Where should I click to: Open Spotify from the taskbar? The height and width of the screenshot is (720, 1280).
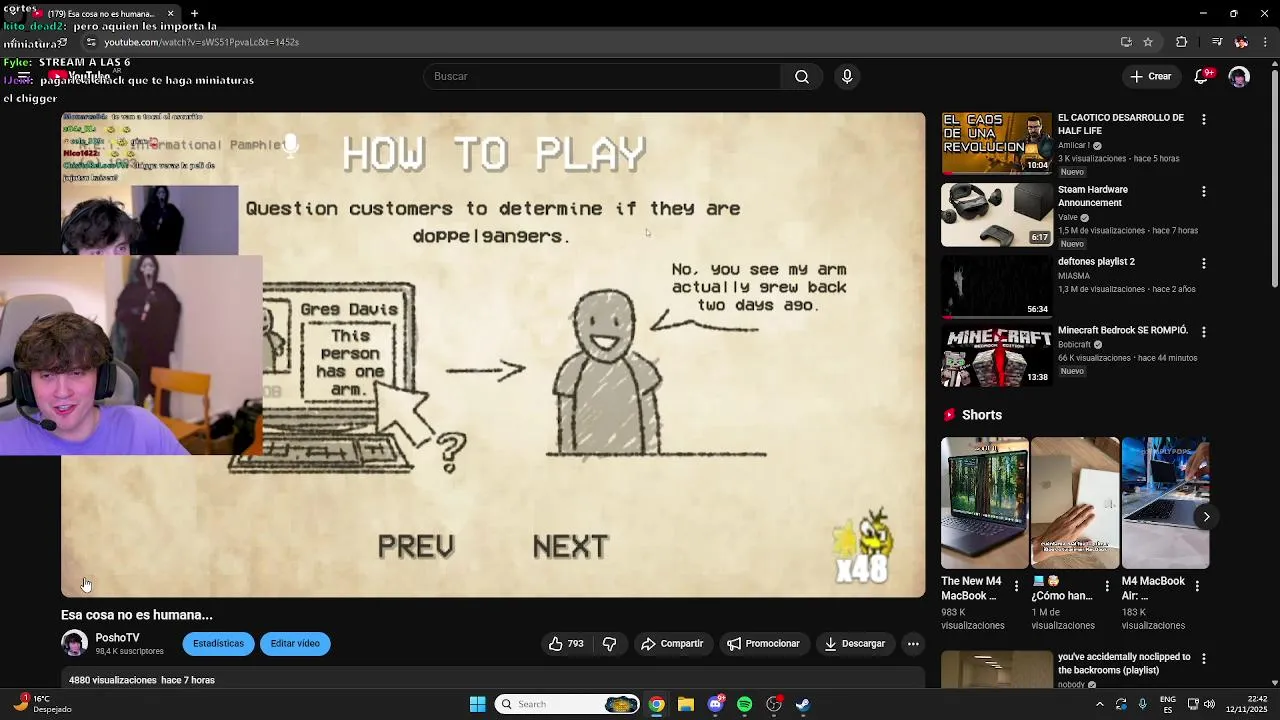[744, 704]
